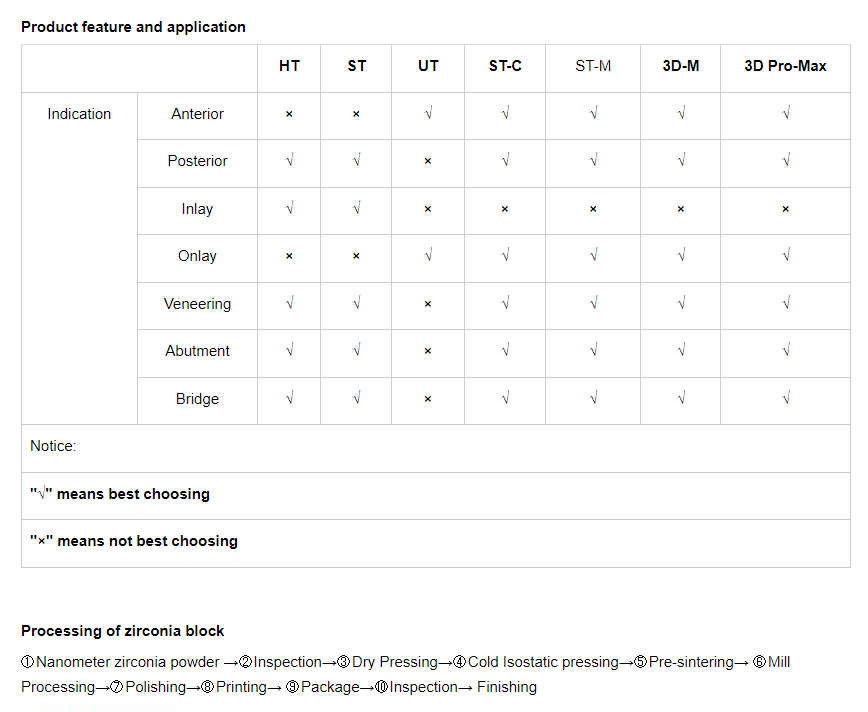This screenshot has width=868, height=712.
Task: Select the UT column header
Action: pos(428,66)
